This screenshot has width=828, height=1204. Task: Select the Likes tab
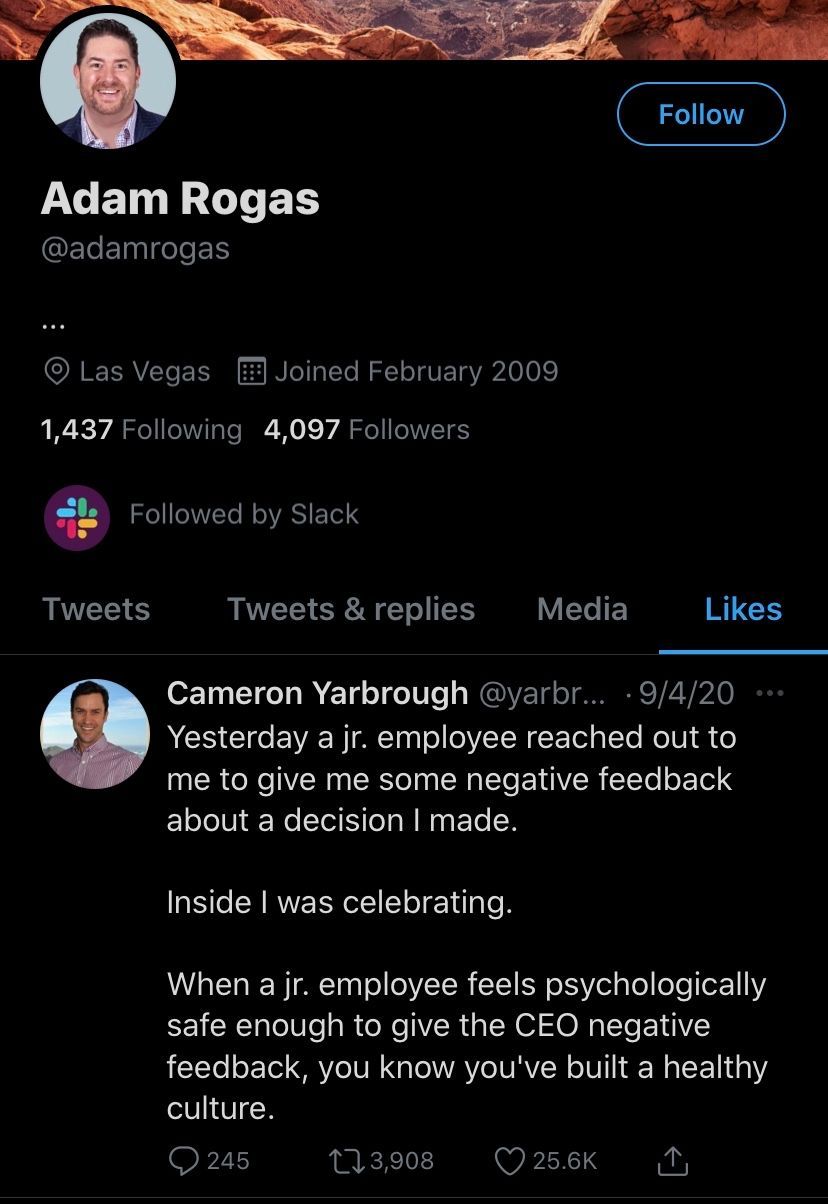pyautogui.click(x=743, y=609)
